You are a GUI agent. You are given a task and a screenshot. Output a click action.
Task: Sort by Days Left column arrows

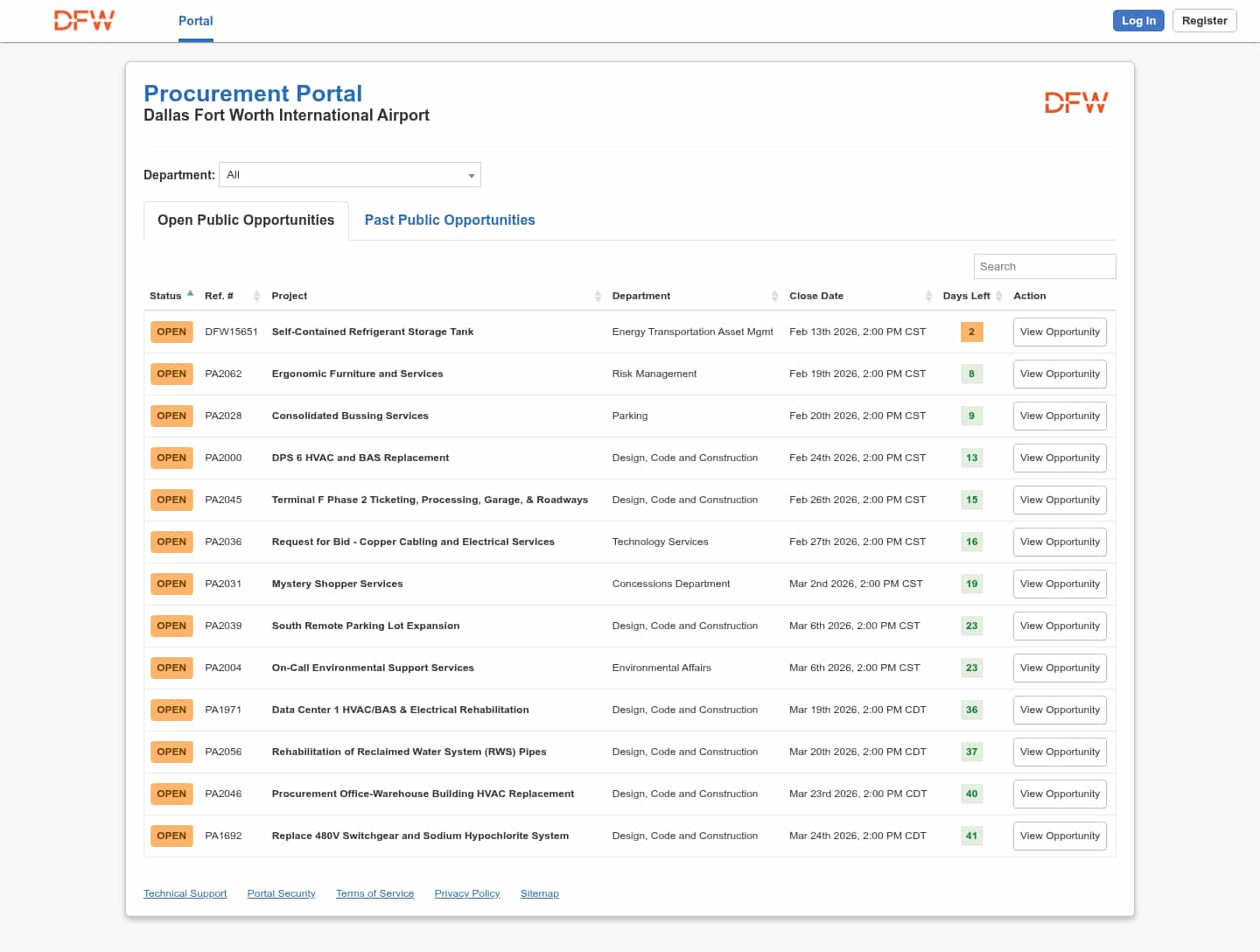pos(998,297)
